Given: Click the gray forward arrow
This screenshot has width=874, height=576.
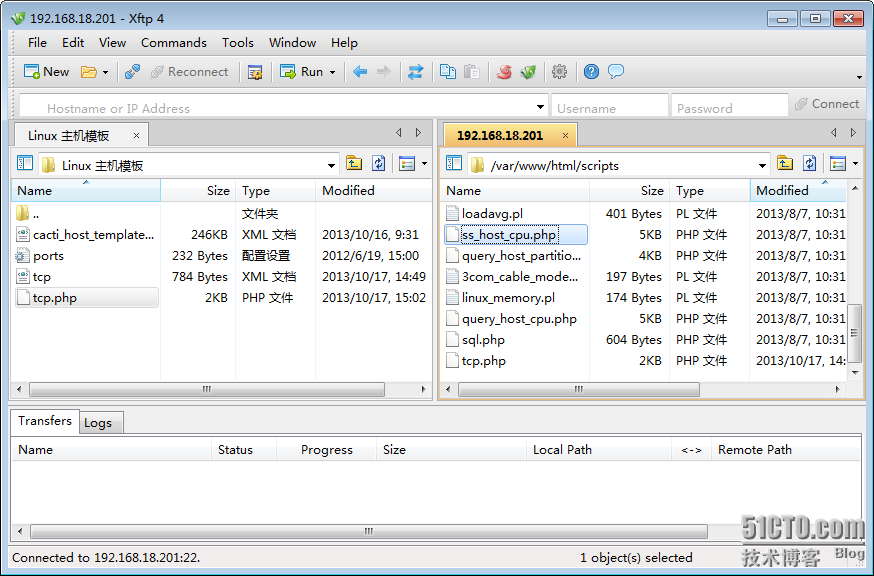Looking at the screenshot, I should click(x=384, y=72).
